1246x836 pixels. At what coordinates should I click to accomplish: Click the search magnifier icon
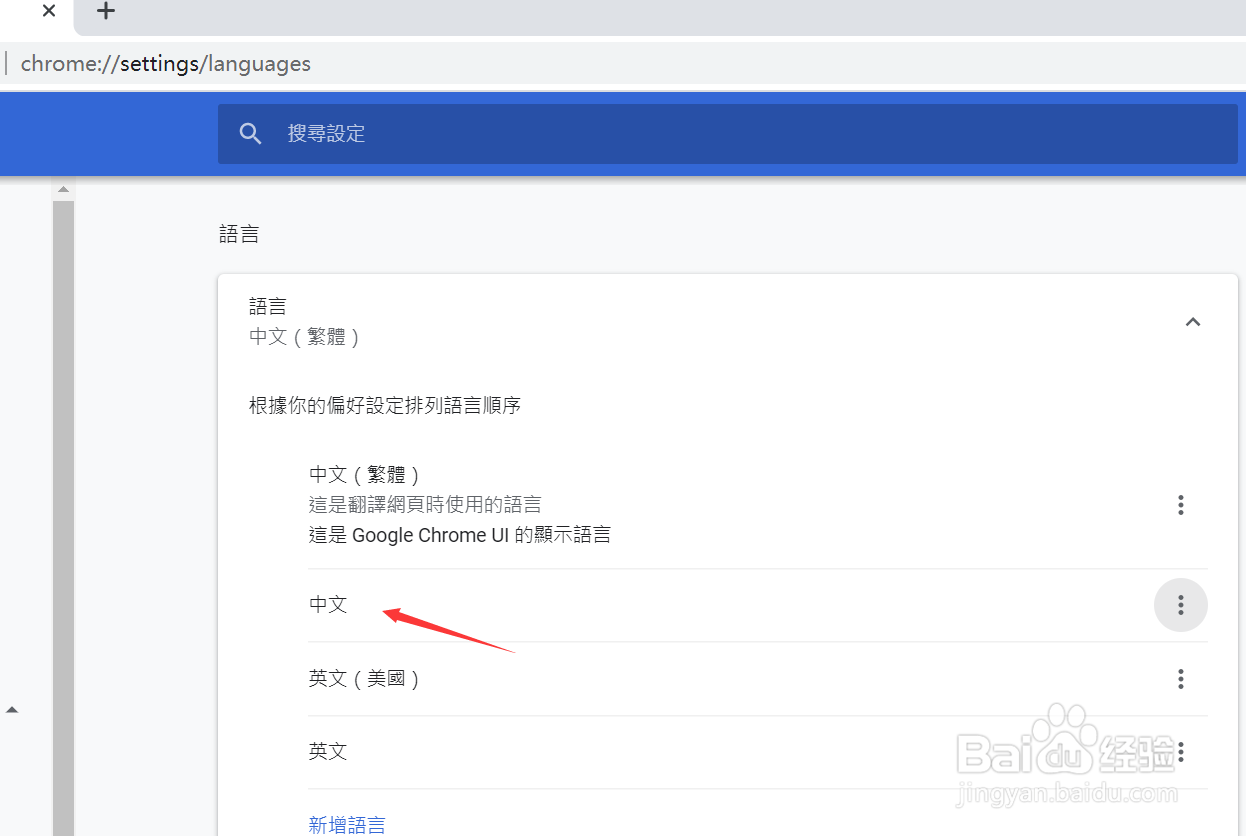point(250,133)
